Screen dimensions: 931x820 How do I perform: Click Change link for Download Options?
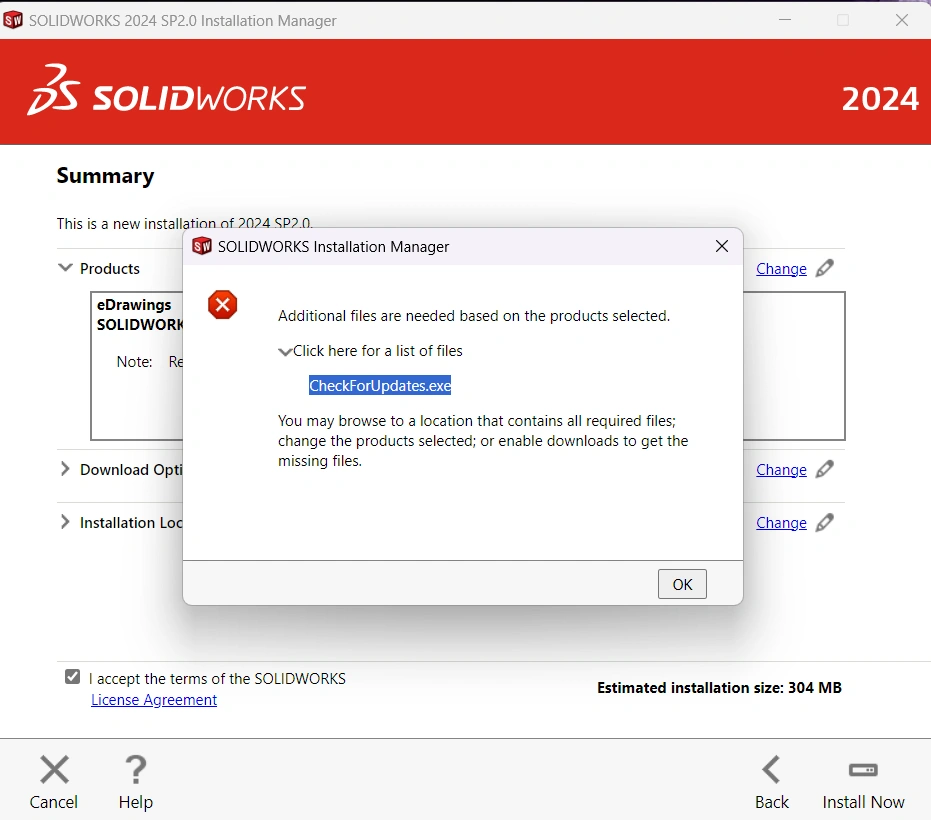781,470
